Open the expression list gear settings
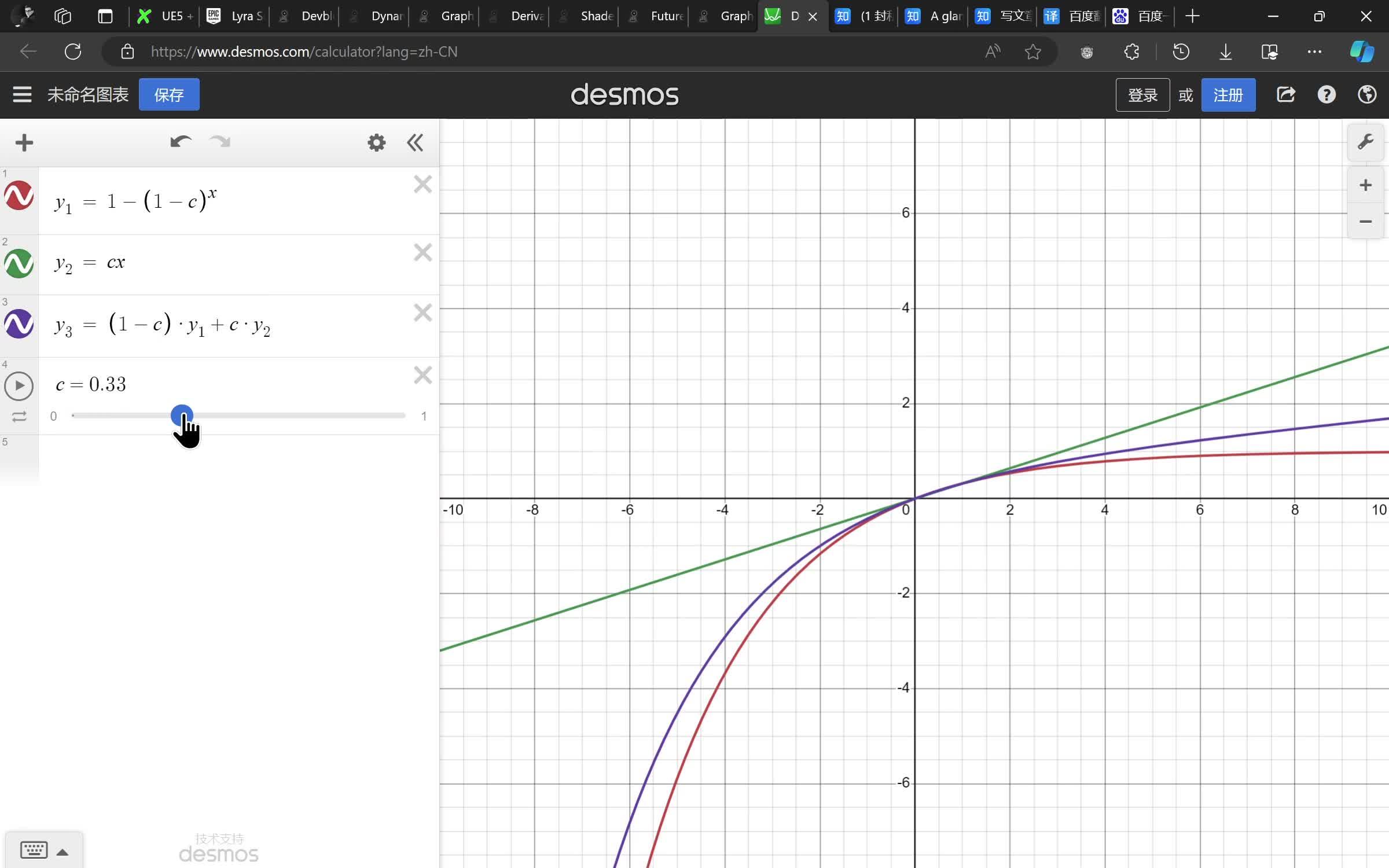 click(x=376, y=142)
